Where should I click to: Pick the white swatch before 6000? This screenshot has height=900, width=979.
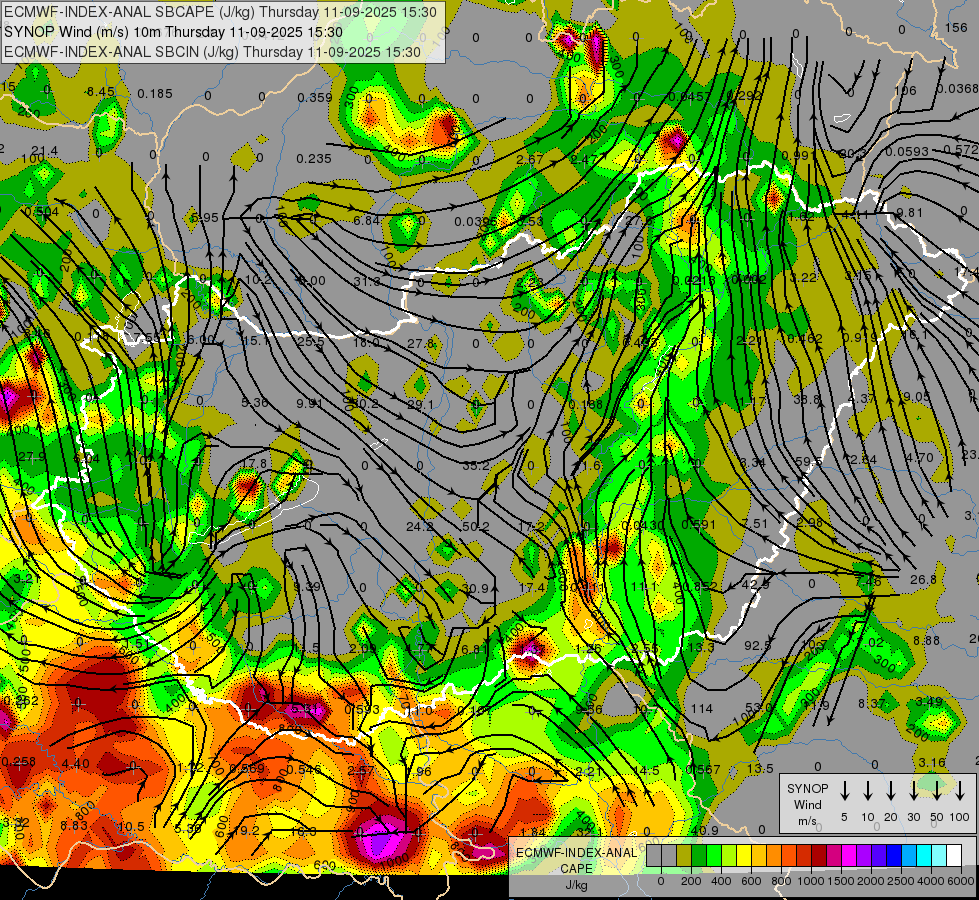click(x=953, y=855)
